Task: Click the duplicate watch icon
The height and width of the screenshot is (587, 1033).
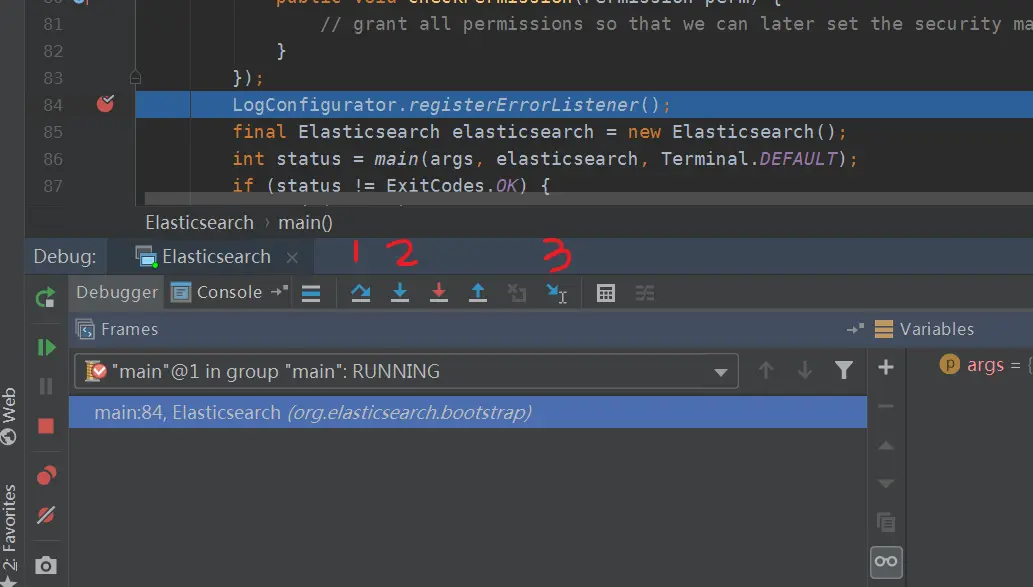Action: click(x=886, y=522)
